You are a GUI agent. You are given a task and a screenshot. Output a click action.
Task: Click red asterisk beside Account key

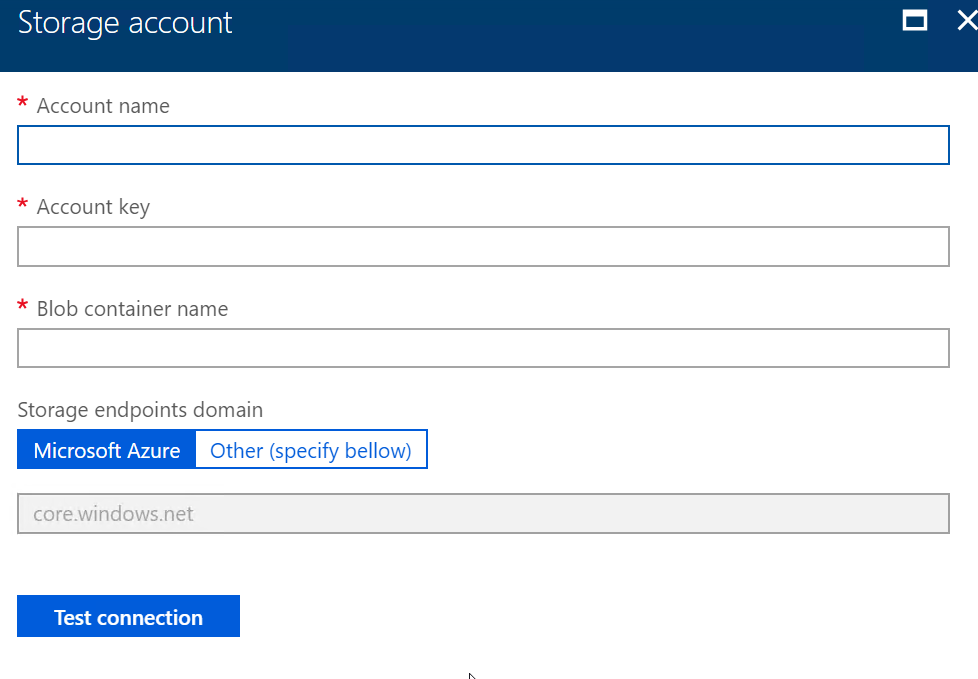(23, 203)
